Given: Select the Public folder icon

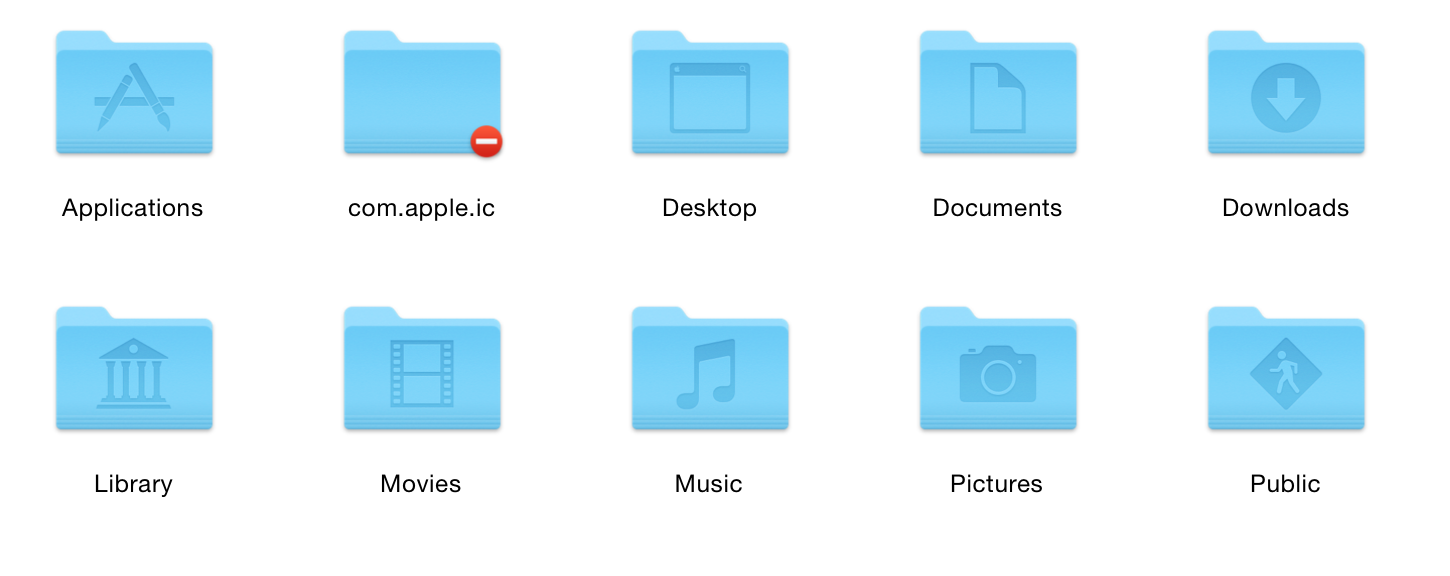Looking at the screenshot, I should [x=1286, y=369].
